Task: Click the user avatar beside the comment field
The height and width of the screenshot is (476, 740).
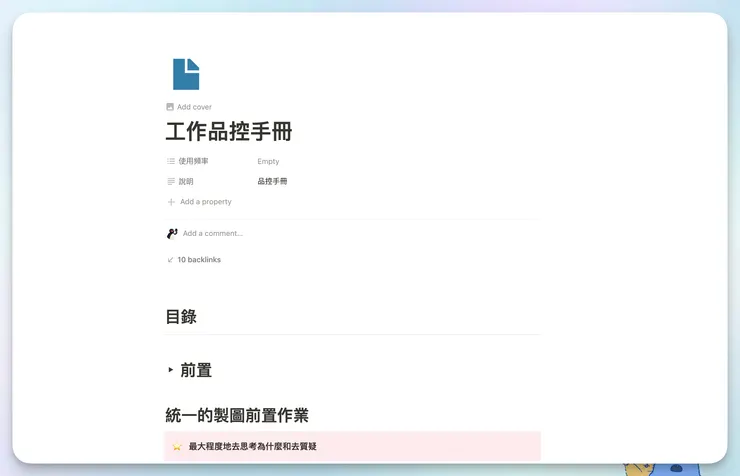Action: (172, 233)
